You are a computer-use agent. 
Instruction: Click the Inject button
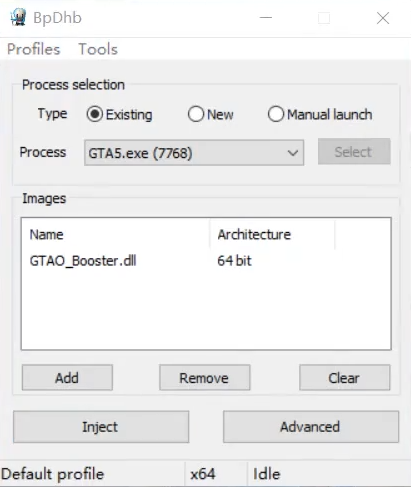click(101, 427)
